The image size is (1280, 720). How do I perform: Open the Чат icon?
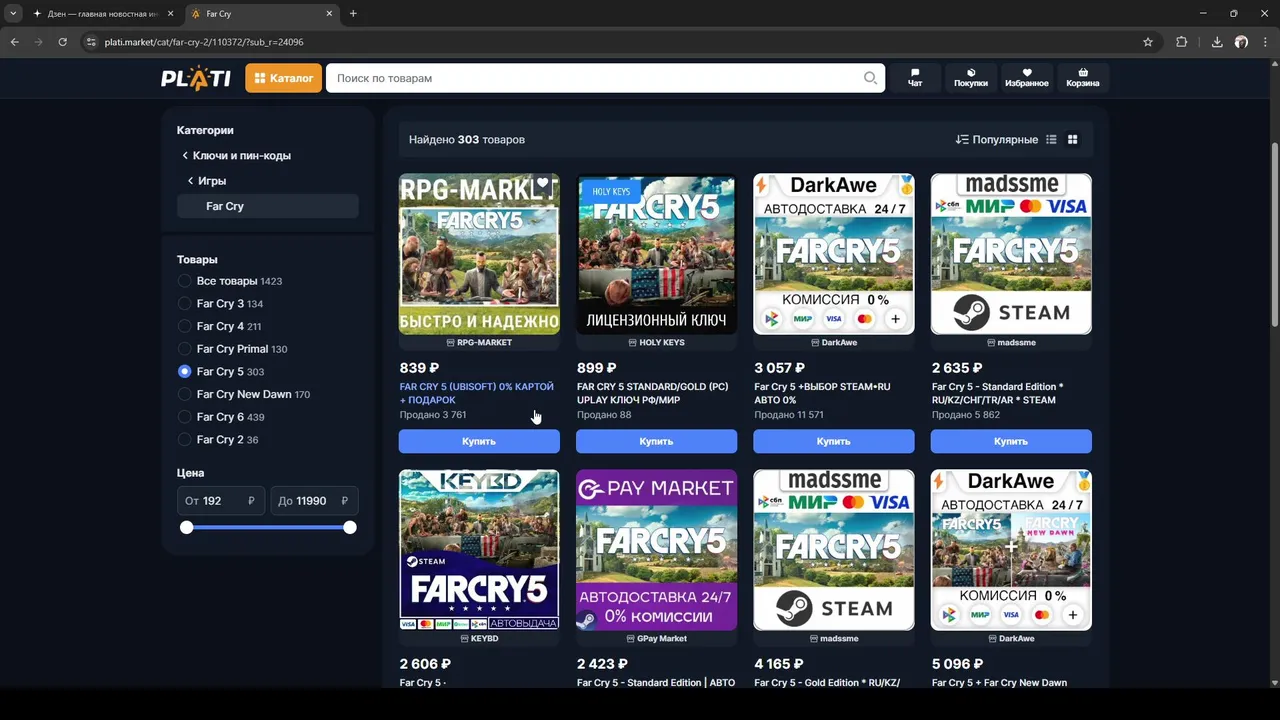pos(915,78)
